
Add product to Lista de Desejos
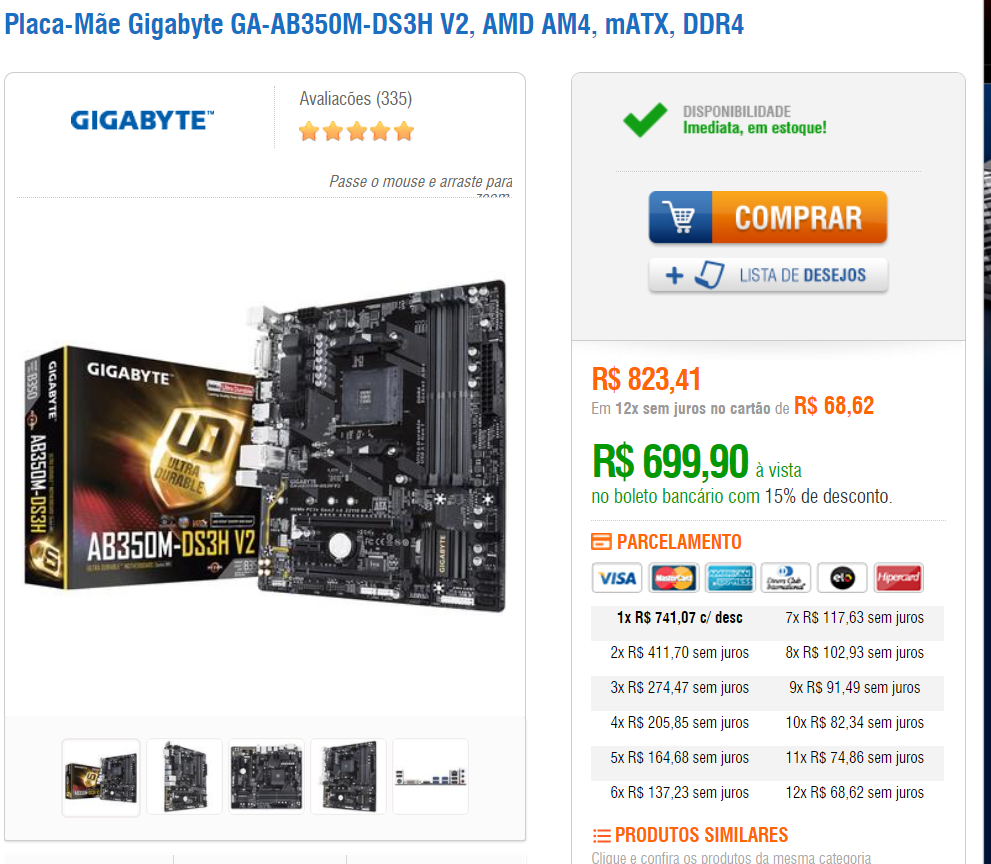768,275
